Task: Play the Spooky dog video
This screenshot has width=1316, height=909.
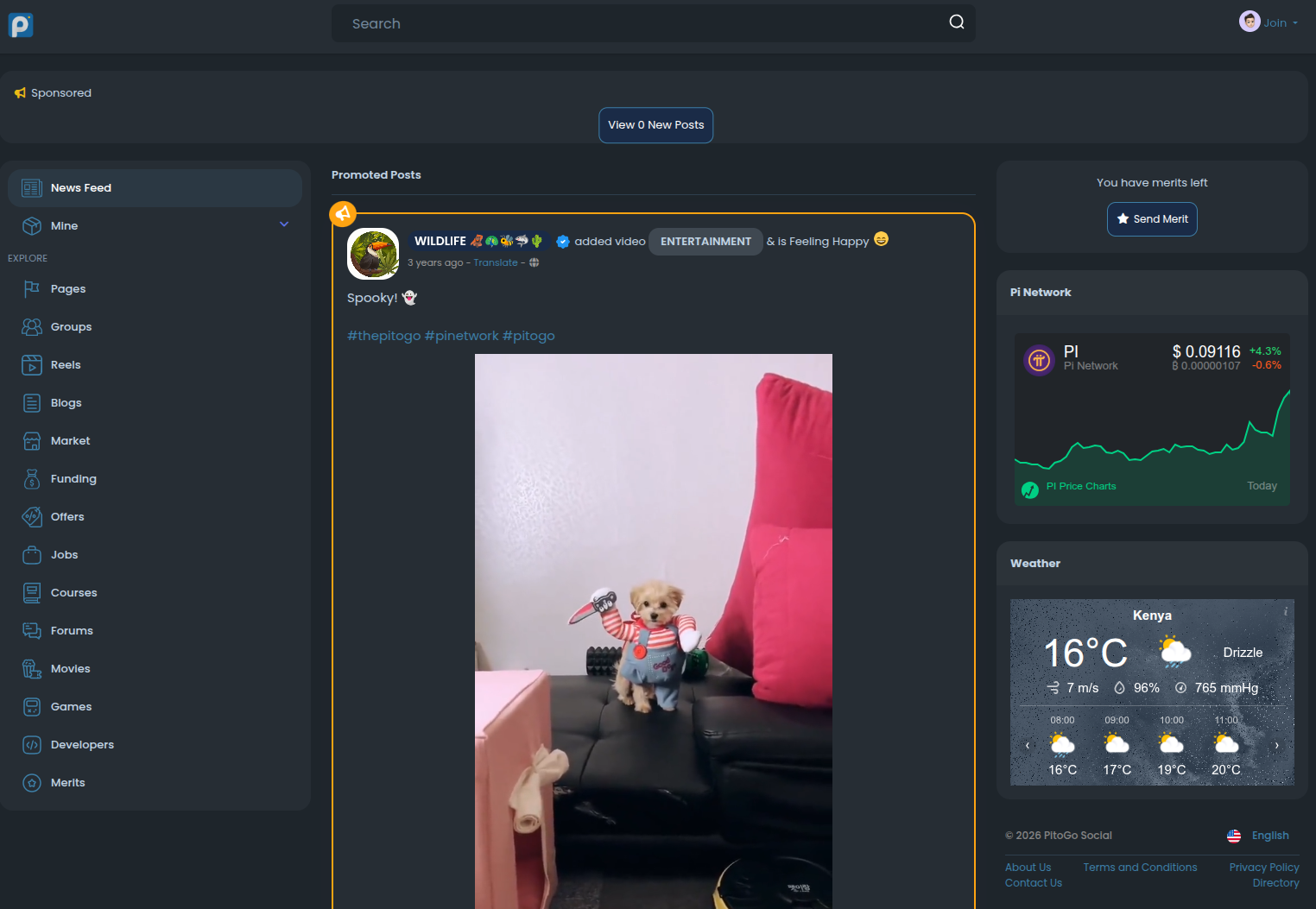Action: (x=654, y=631)
